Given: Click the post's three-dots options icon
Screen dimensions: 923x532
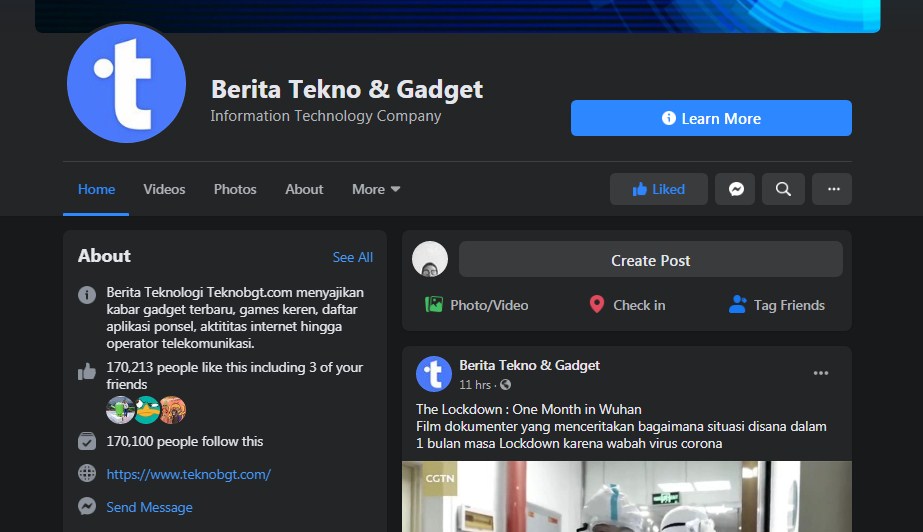Looking at the screenshot, I should pyautogui.click(x=821, y=373).
